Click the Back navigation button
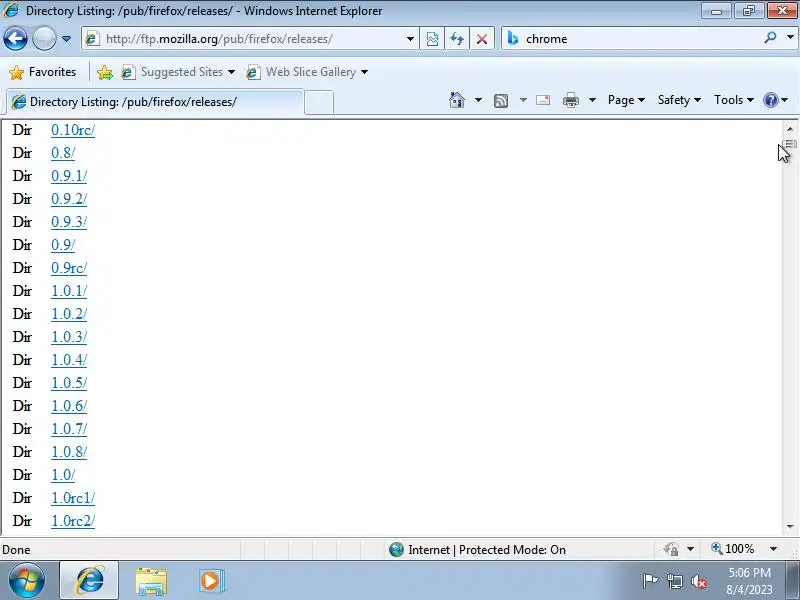Image resolution: width=800 pixels, height=600 pixels. pos(15,39)
